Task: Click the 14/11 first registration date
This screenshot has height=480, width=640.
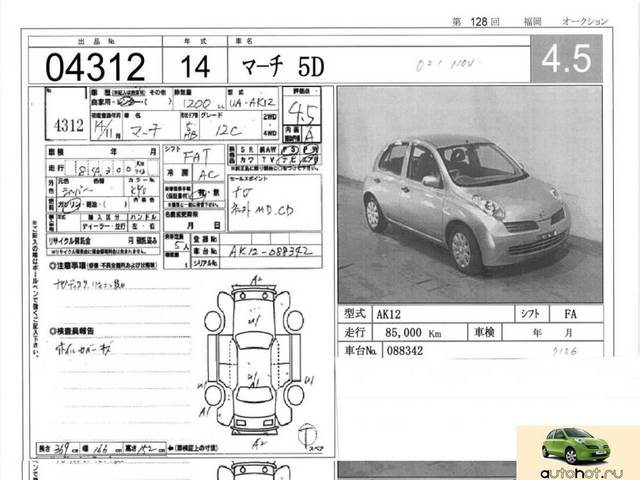Action: click(x=106, y=130)
